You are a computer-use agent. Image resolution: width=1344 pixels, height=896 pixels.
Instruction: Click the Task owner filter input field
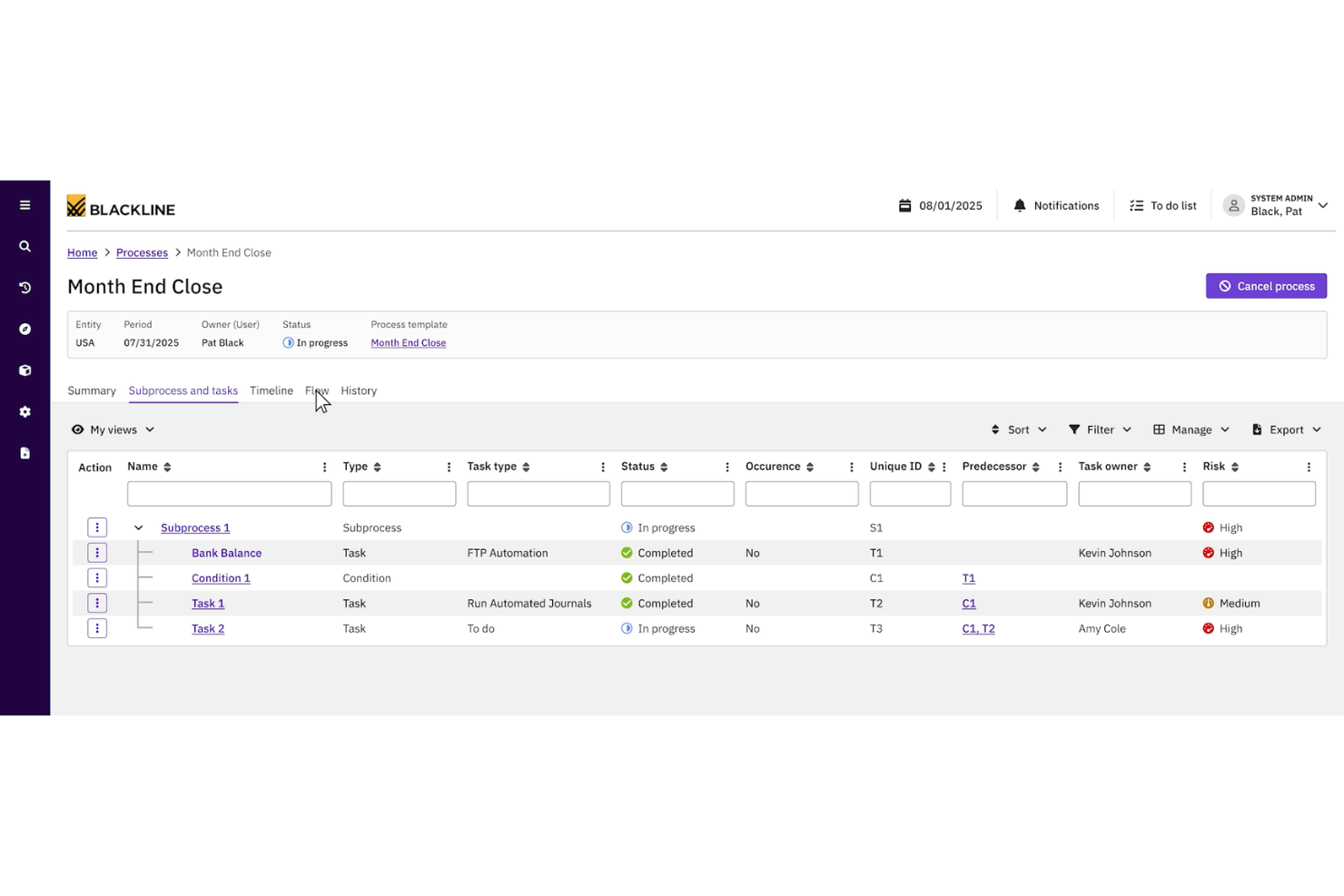(1135, 494)
